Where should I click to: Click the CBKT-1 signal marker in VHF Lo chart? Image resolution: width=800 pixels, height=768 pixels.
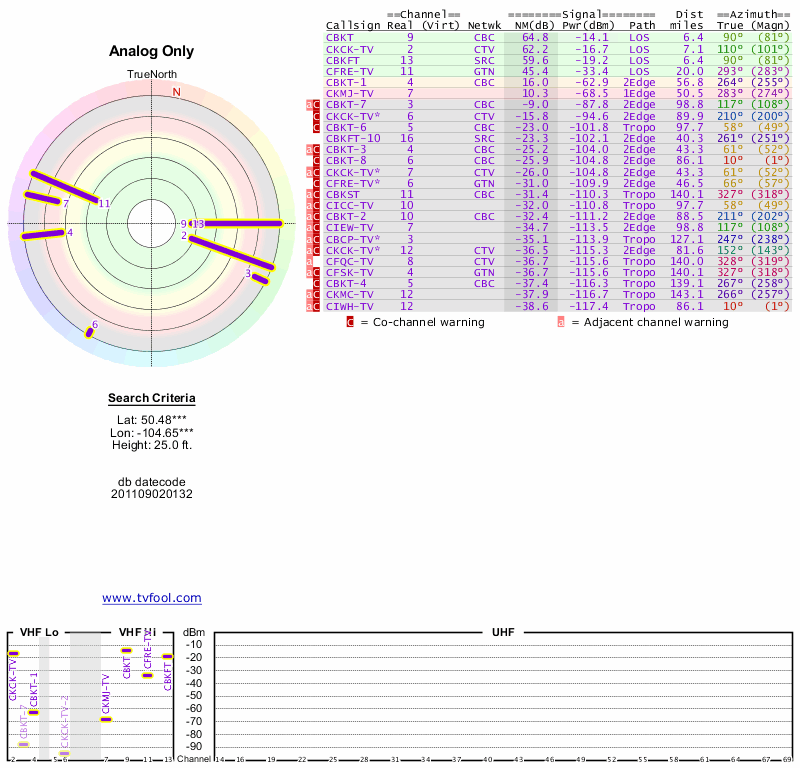pyautogui.click(x=33, y=712)
